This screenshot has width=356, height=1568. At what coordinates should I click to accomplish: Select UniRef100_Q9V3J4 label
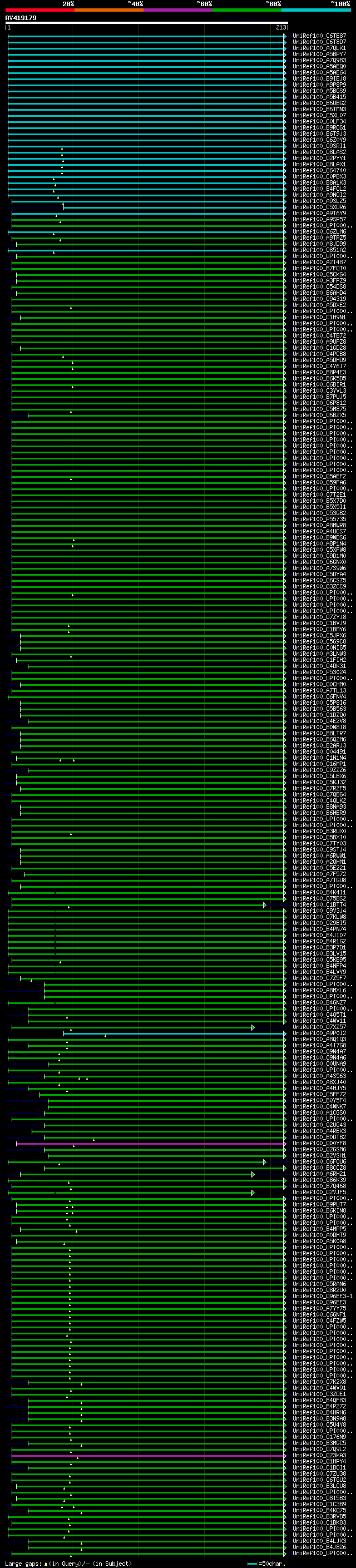point(319,911)
